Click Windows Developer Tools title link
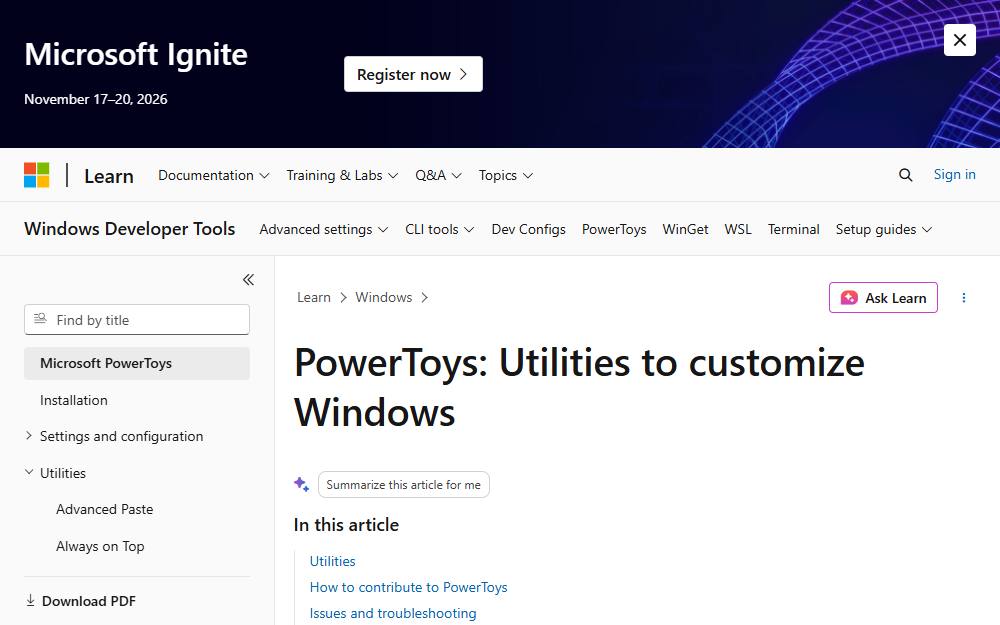1000x625 pixels. click(129, 229)
